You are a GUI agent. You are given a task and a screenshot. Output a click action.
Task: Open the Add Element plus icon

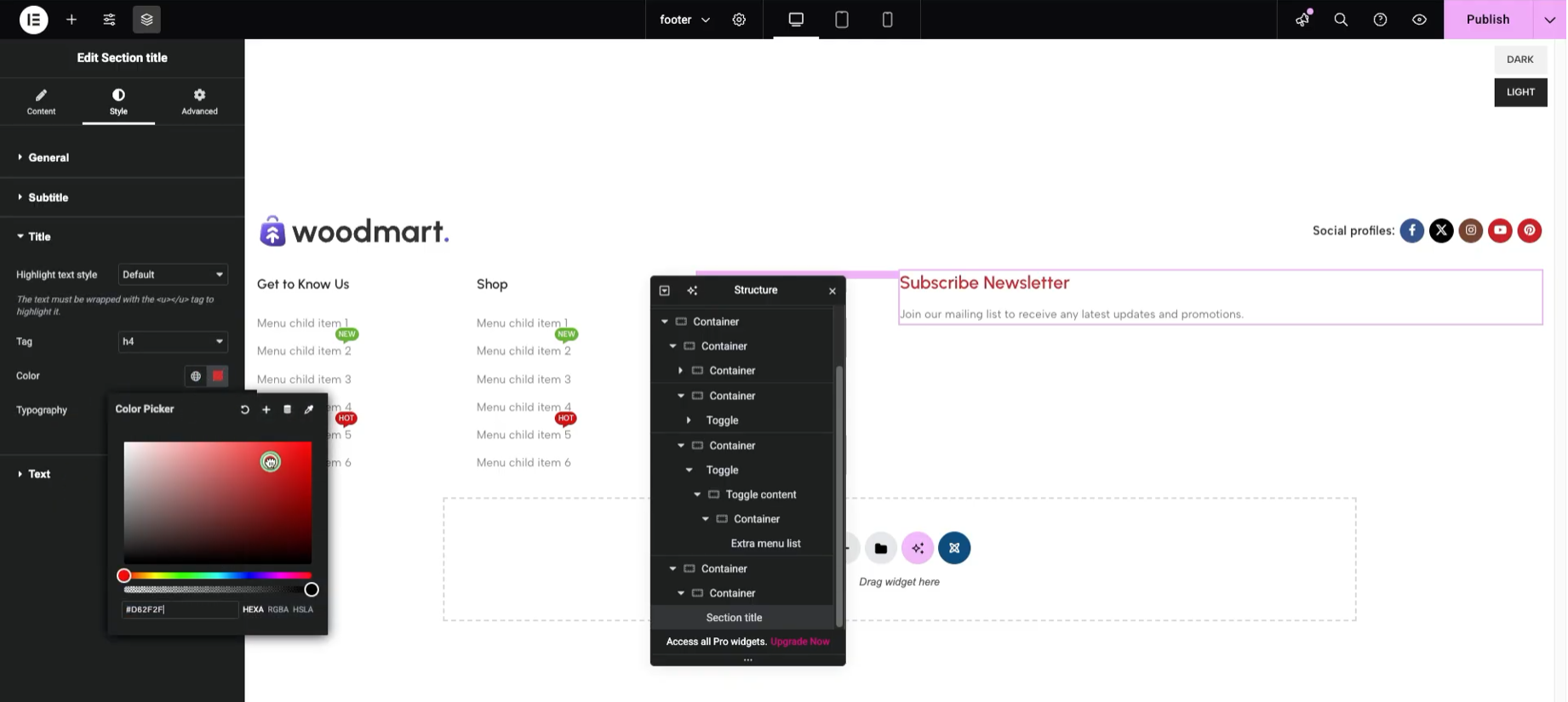72,20
